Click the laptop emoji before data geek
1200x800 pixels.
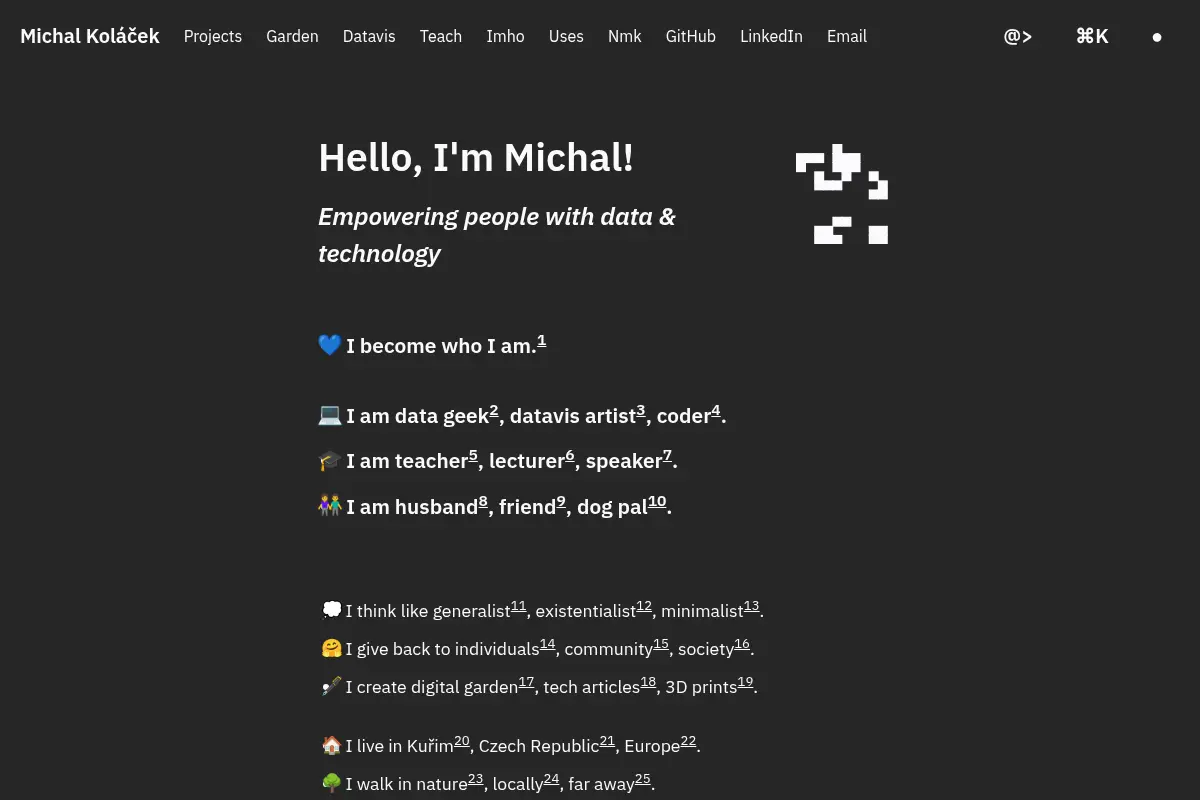pyautogui.click(x=330, y=415)
